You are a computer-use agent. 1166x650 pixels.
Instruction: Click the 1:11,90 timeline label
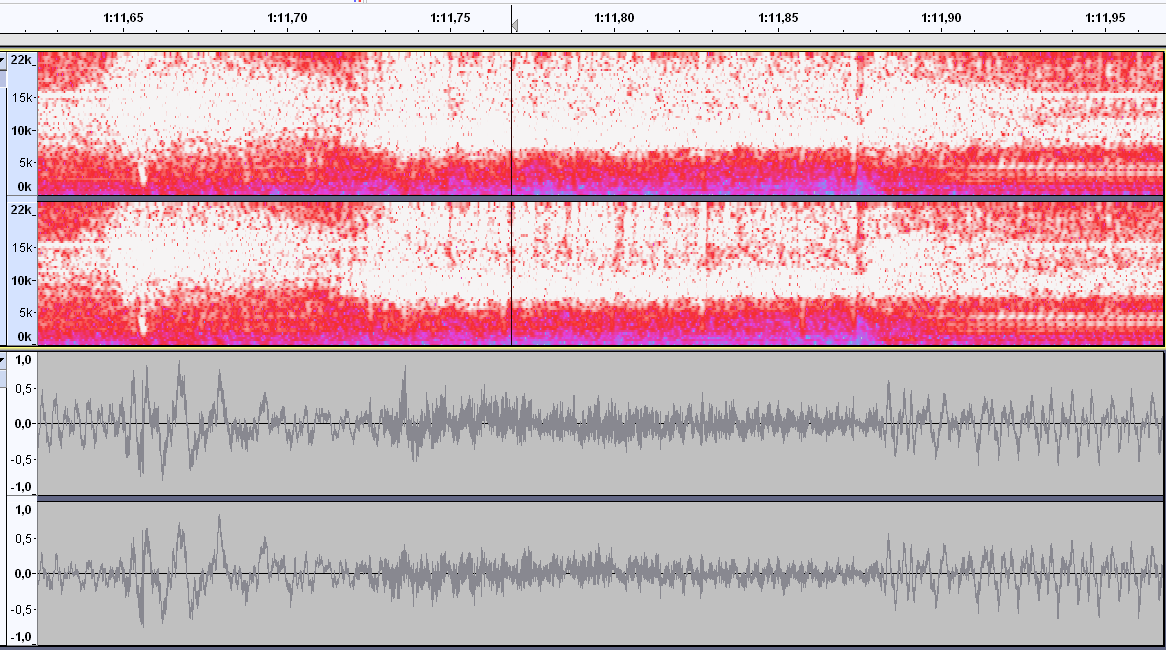point(941,17)
